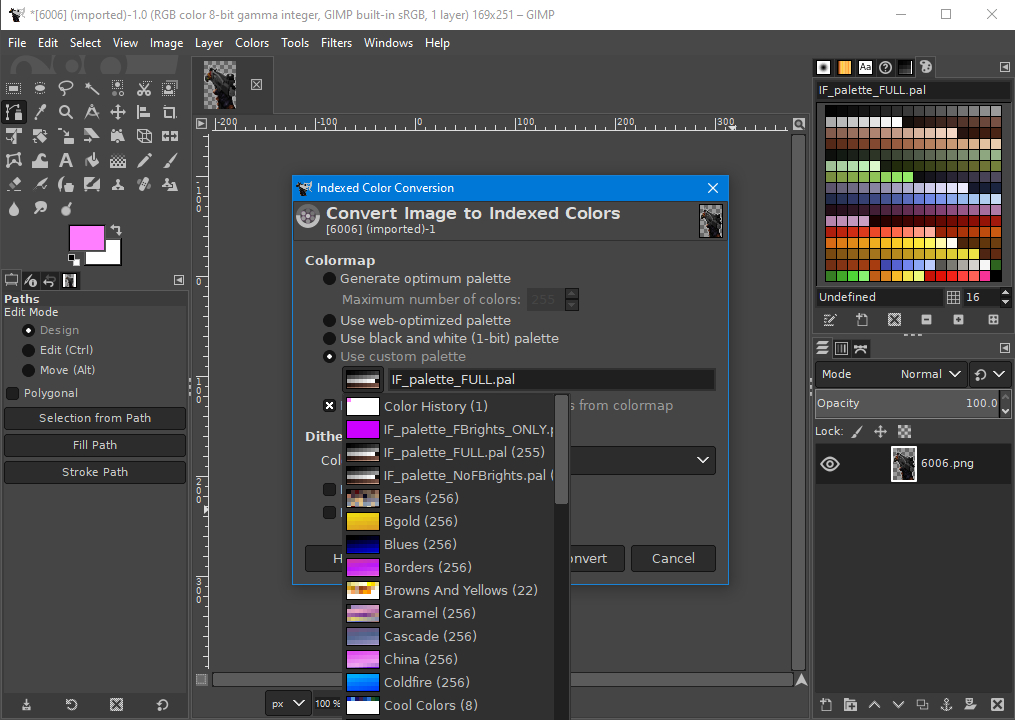Click the Cancel button in the dialog
Image resolution: width=1015 pixels, height=720 pixels.
pos(673,559)
